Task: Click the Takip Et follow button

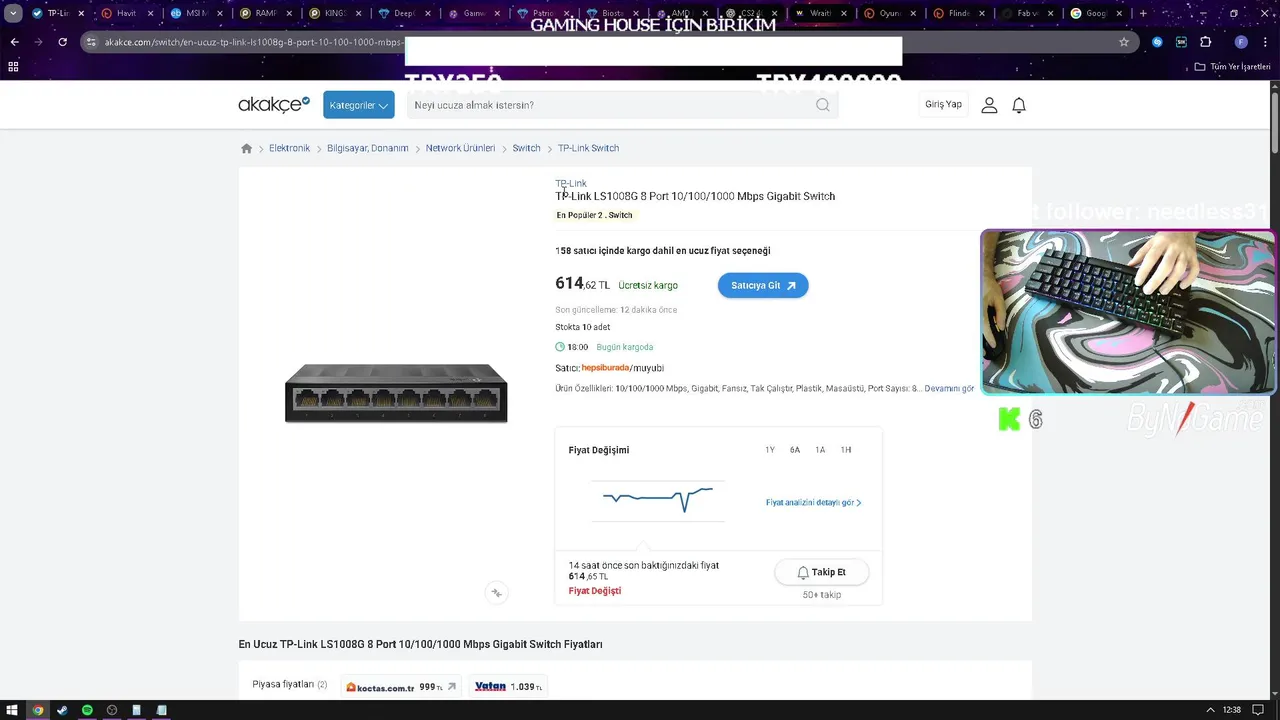Action: coord(821,572)
